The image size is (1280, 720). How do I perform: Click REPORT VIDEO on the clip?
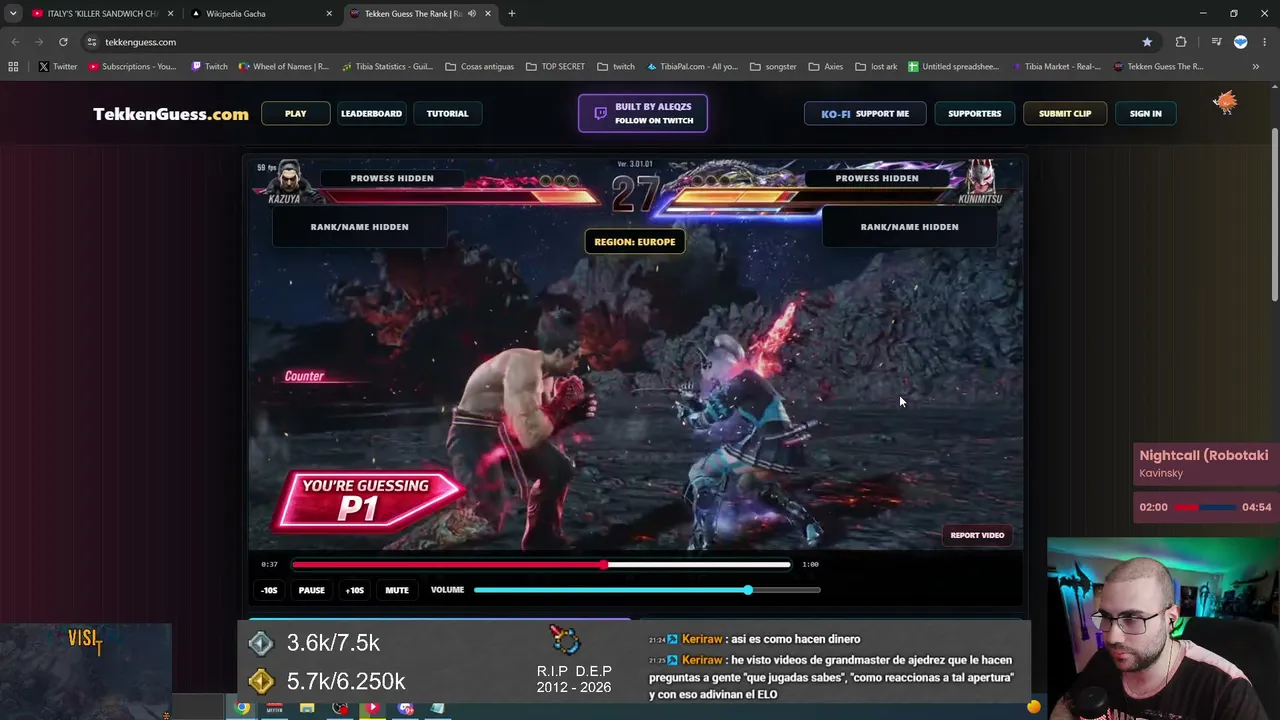(x=977, y=535)
